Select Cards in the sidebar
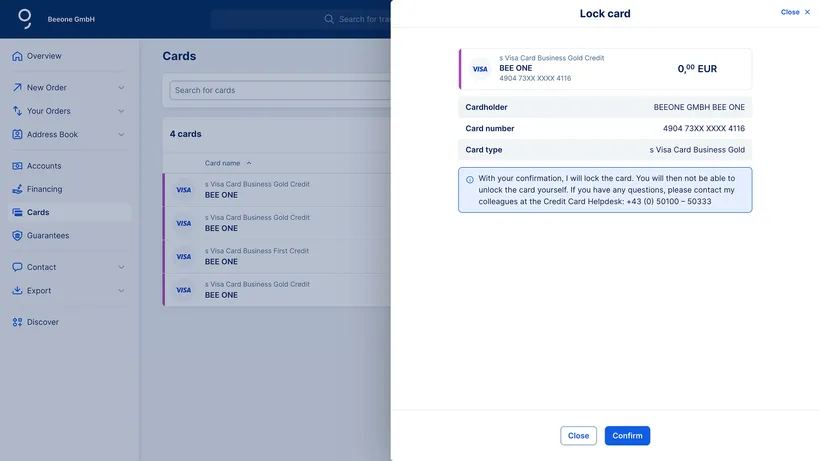 69,212
